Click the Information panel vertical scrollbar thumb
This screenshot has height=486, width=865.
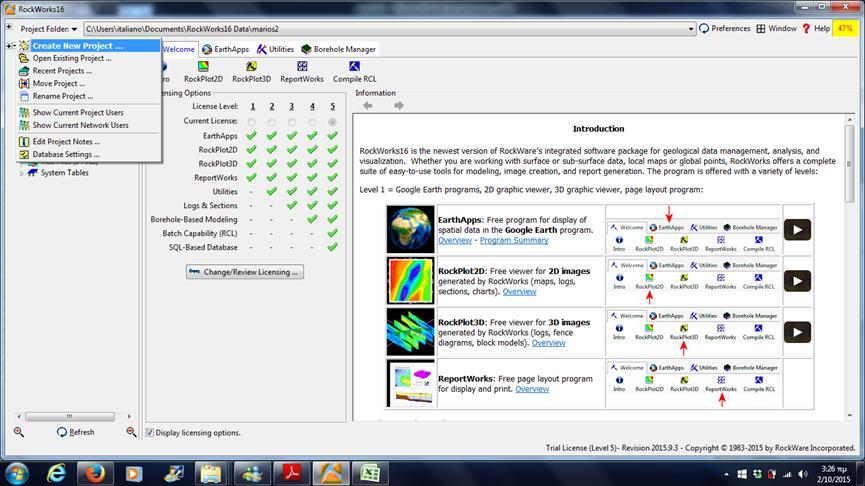(850, 163)
